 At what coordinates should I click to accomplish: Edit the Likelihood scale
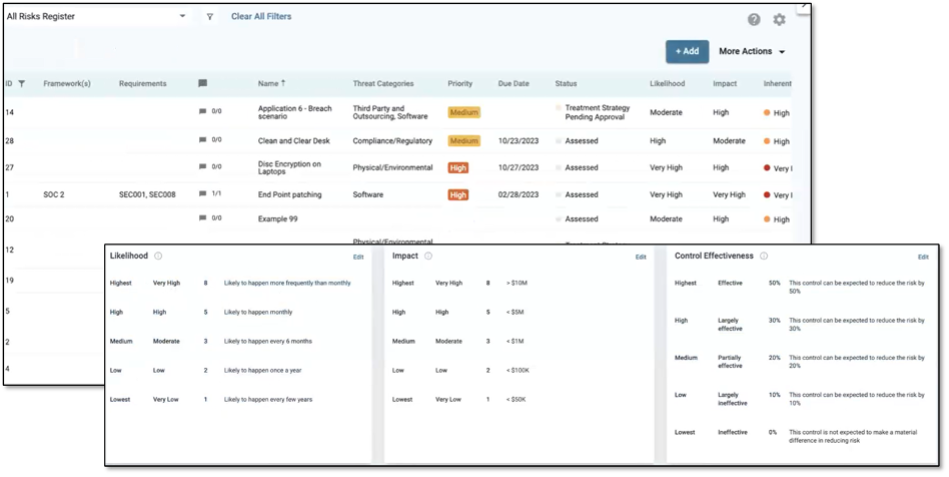(x=358, y=257)
